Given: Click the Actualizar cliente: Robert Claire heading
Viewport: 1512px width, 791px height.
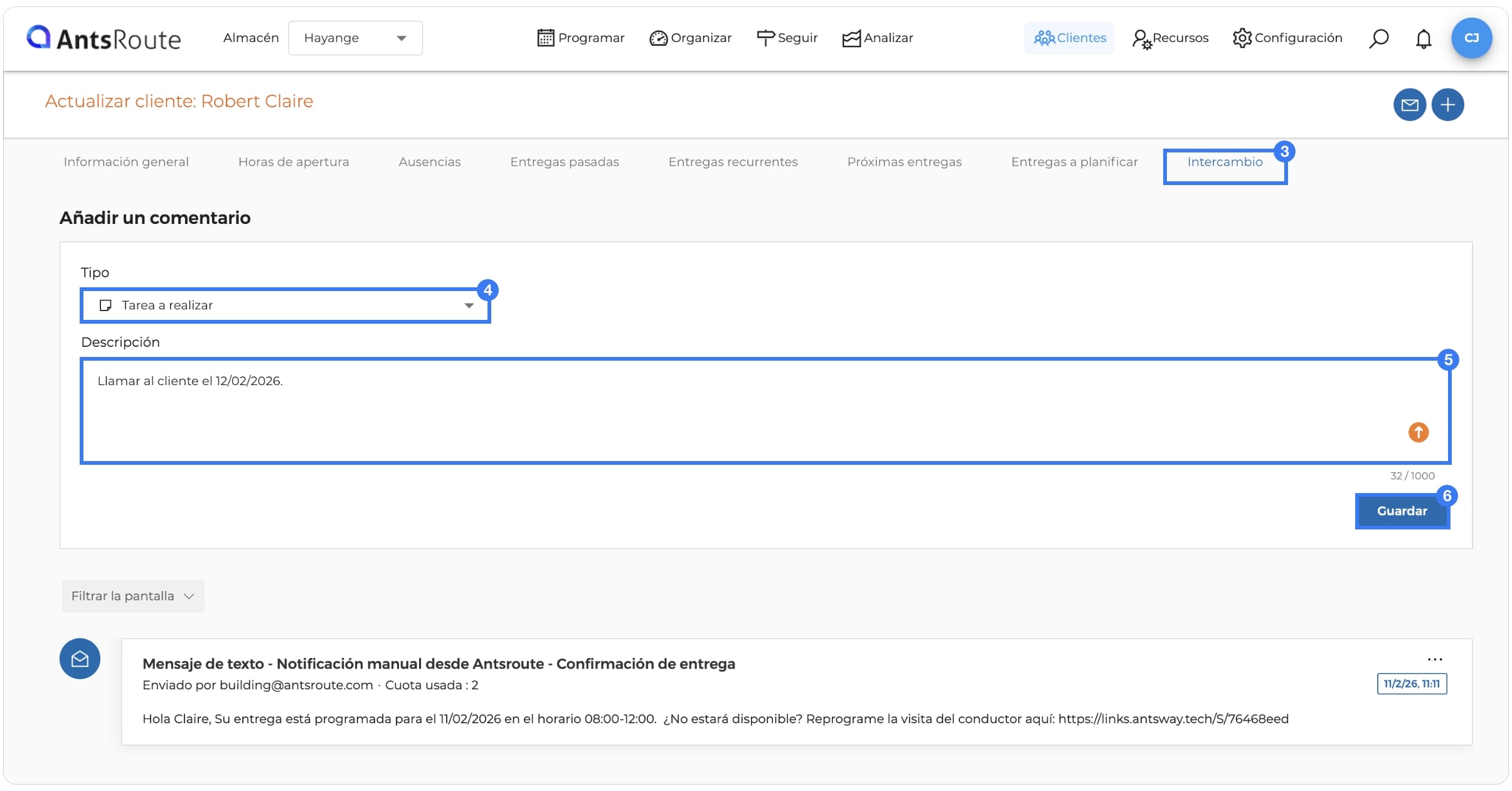Looking at the screenshot, I should tap(179, 102).
